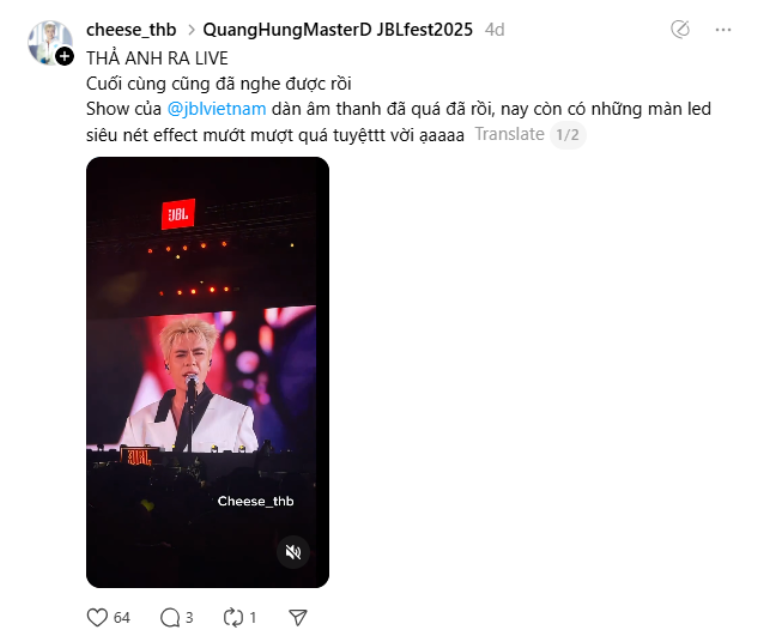This screenshot has height=642, width=757.
Task: Open the 4d timestamp permalink
Action: pyautogui.click(x=495, y=30)
